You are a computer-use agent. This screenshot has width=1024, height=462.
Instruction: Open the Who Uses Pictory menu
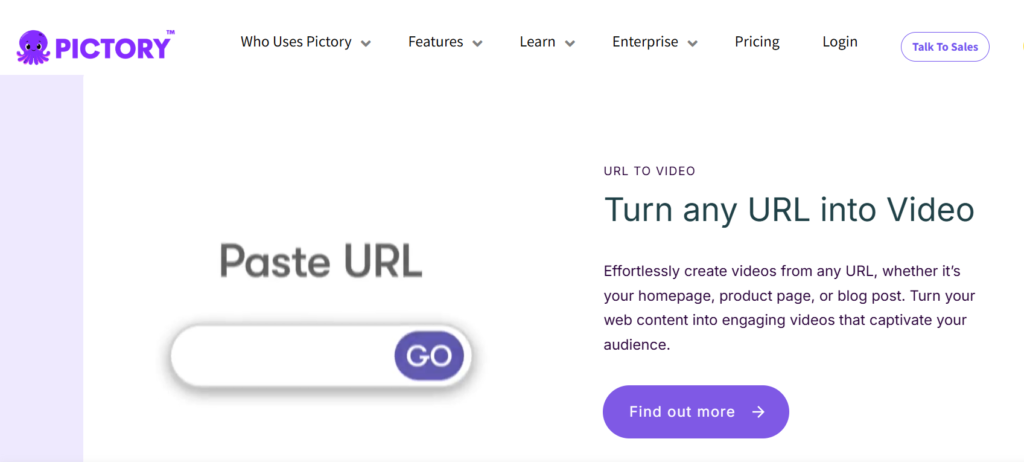coord(296,42)
